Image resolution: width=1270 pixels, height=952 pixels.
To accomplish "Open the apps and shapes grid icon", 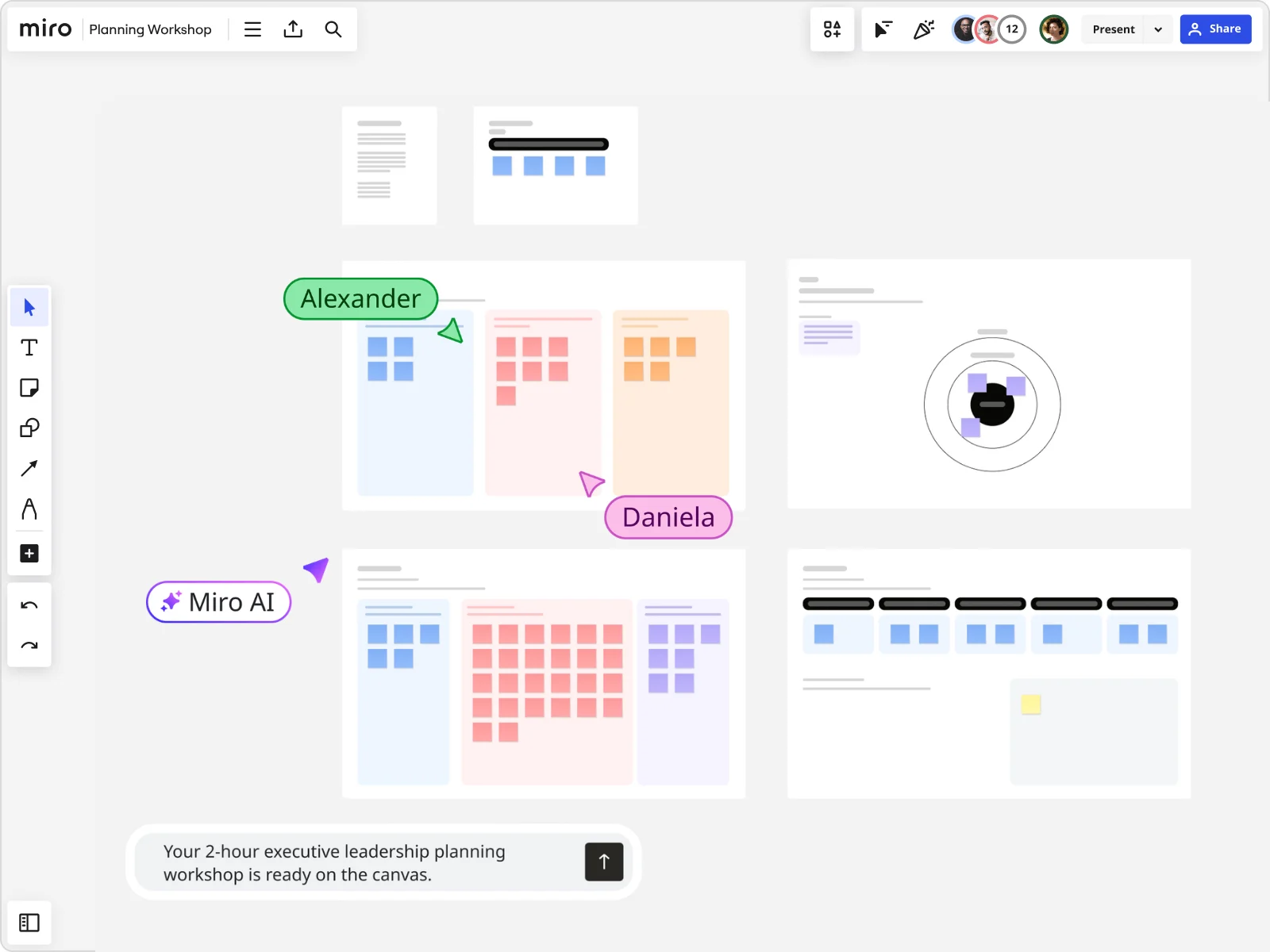I will (832, 29).
